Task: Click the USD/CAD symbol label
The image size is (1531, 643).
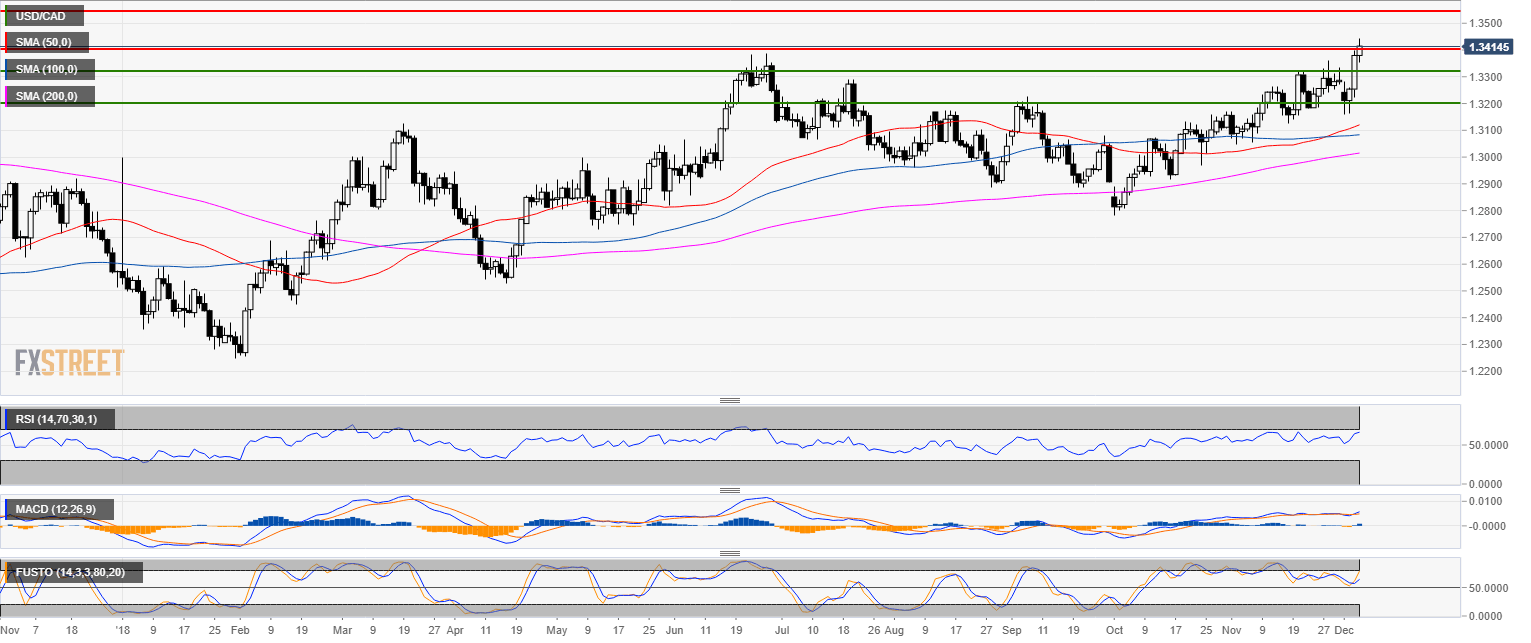Action: pyautogui.click(x=42, y=16)
